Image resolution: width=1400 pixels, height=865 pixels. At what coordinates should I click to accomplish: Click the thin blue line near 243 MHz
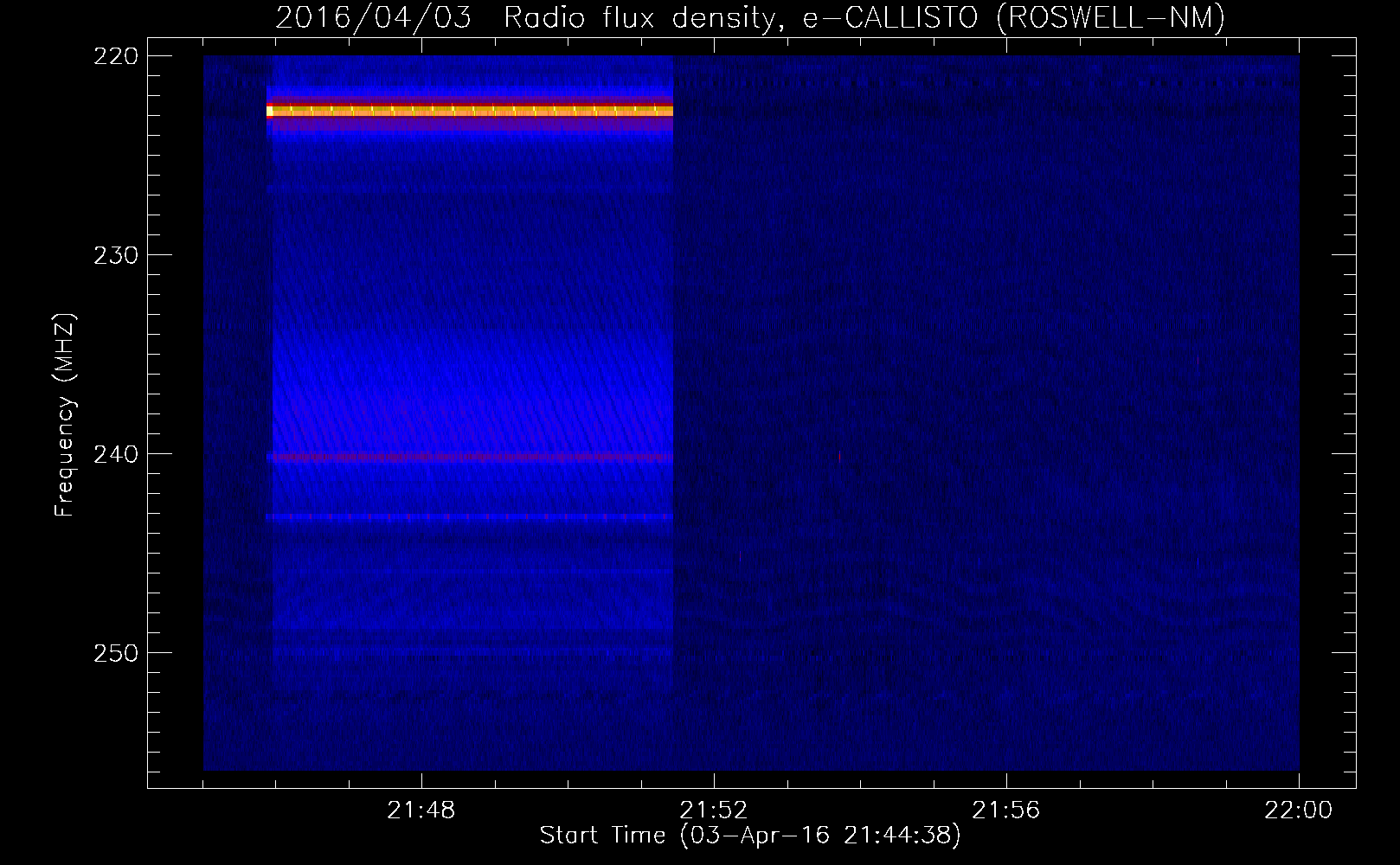(470, 516)
